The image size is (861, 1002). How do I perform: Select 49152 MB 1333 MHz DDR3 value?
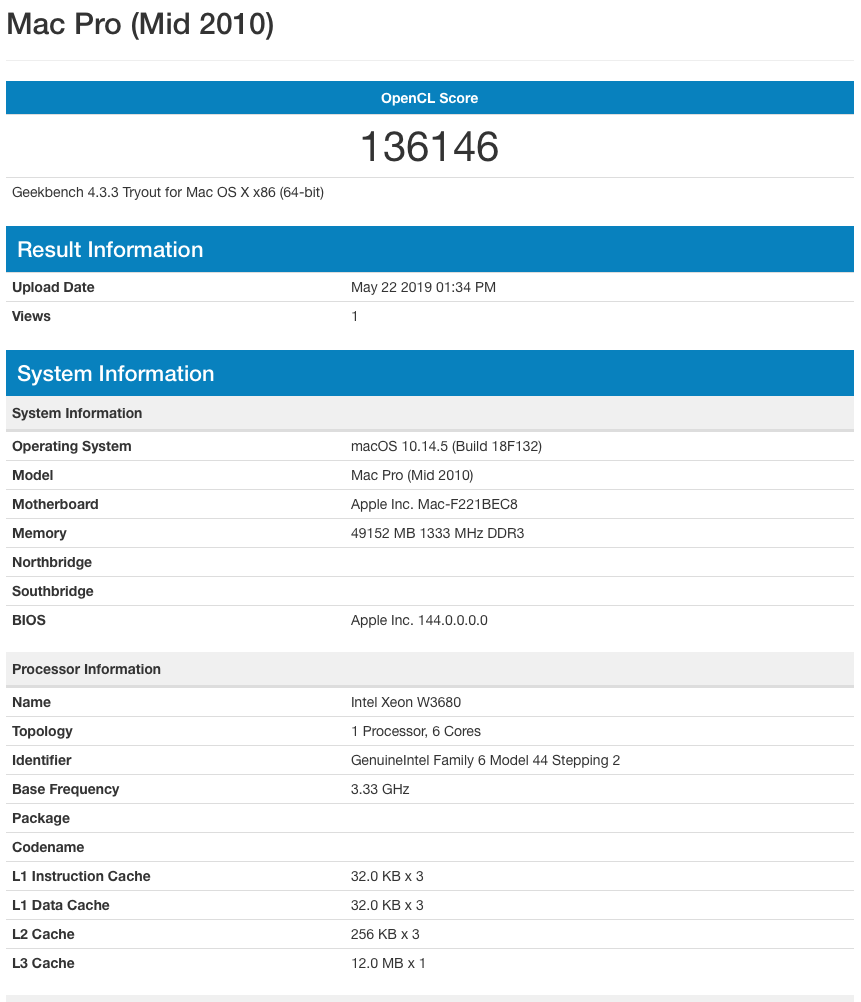(x=437, y=534)
